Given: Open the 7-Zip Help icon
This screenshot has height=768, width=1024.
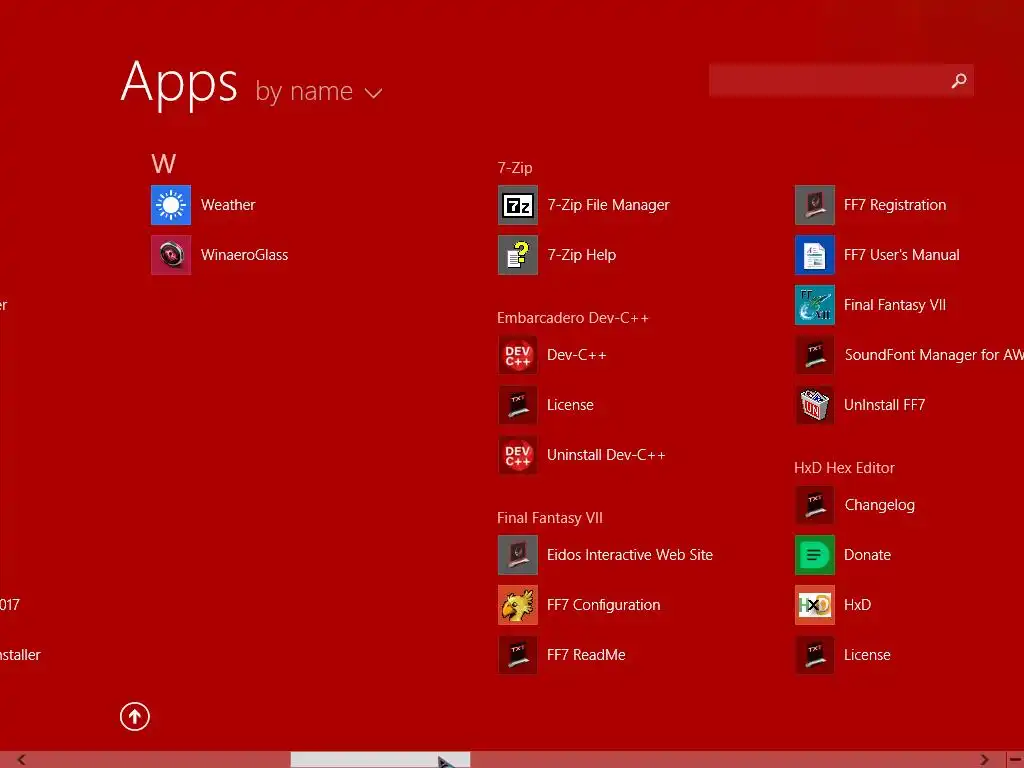Looking at the screenshot, I should tap(518, 255).
